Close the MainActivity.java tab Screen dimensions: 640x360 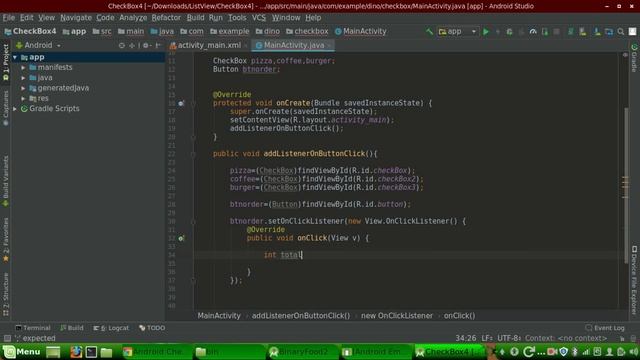click(329, 45)
